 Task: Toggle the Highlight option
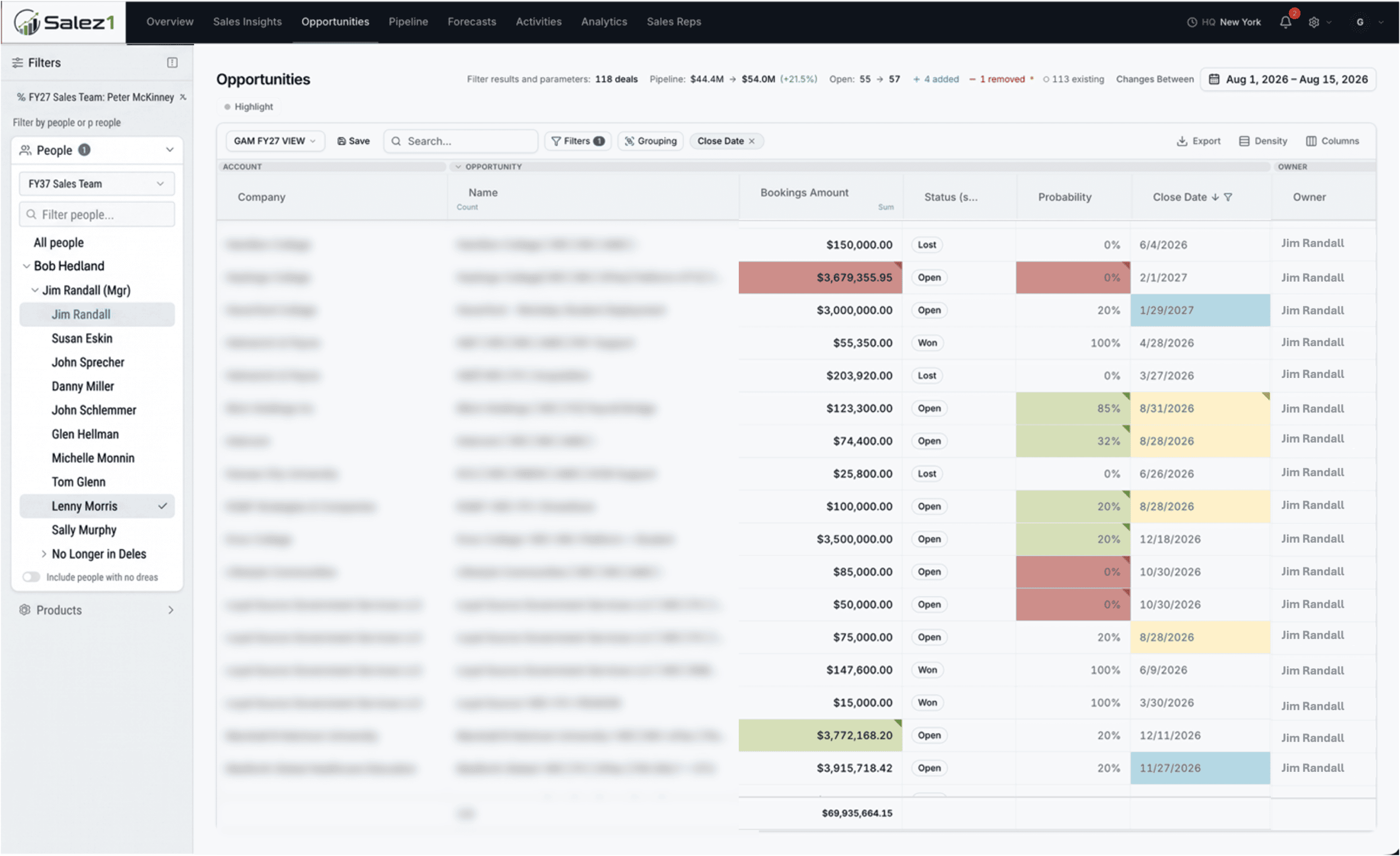248,107
